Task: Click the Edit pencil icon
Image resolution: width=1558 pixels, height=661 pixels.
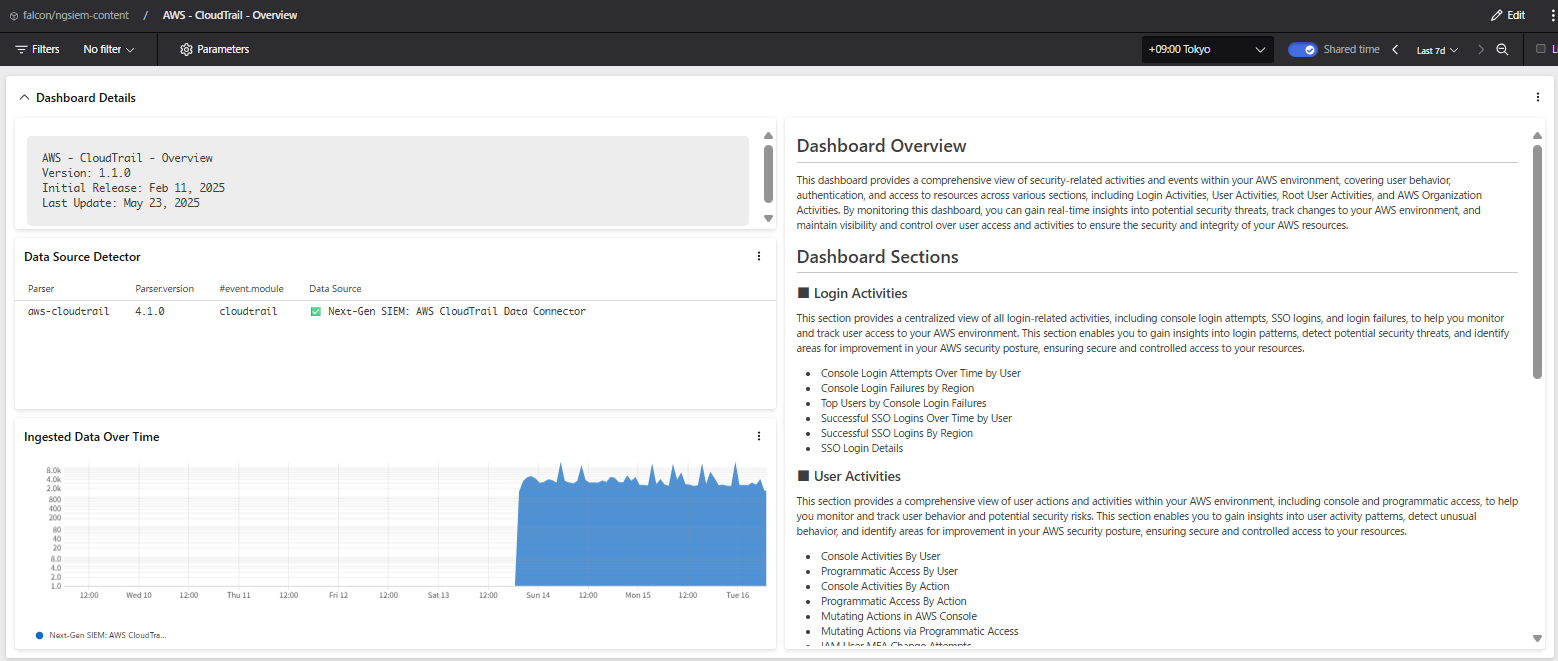Action: click(1497, 15)
